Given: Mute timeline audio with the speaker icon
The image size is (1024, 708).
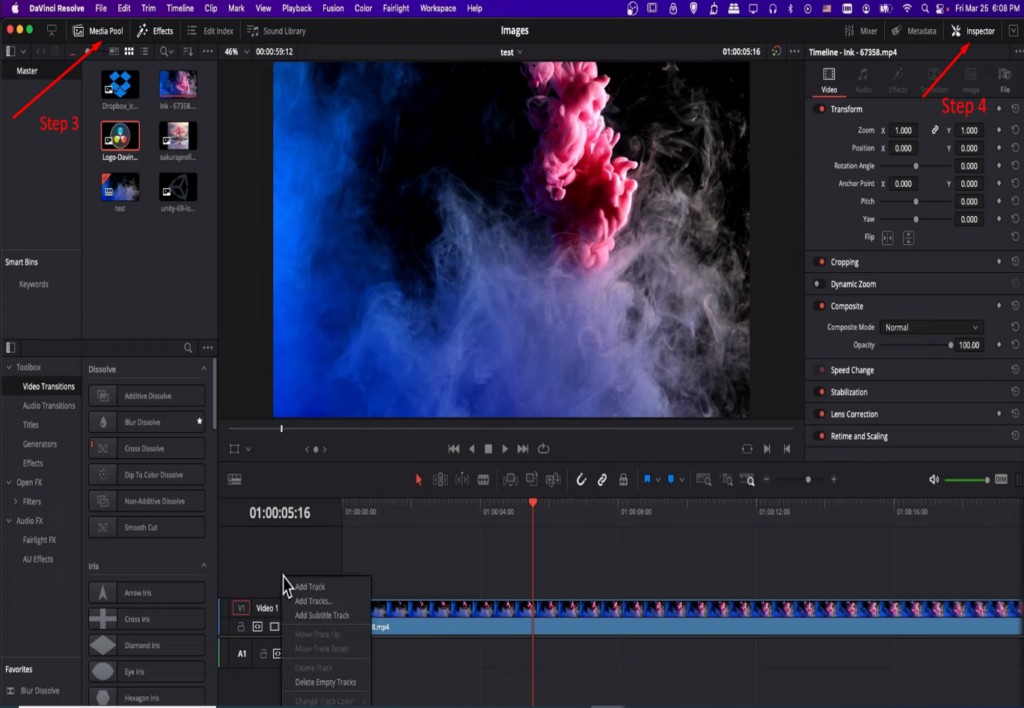Looking at the screenshot, I should [932, 479].
